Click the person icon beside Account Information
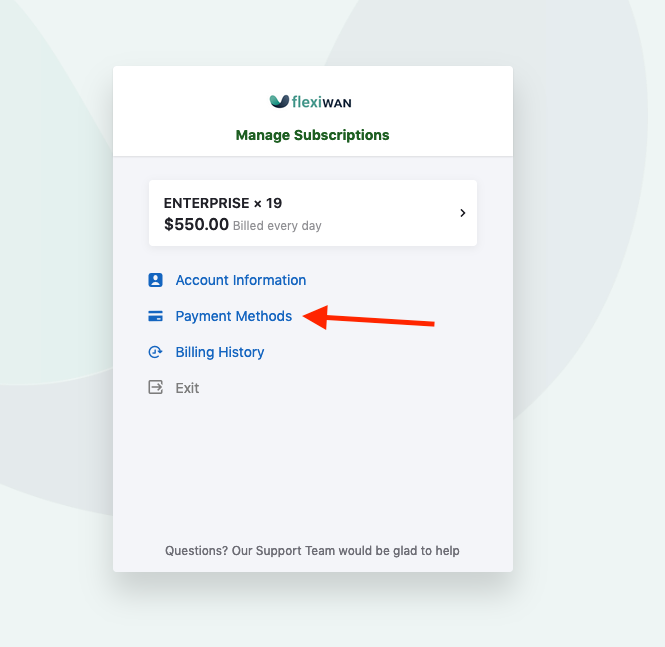 coord(155,280)
